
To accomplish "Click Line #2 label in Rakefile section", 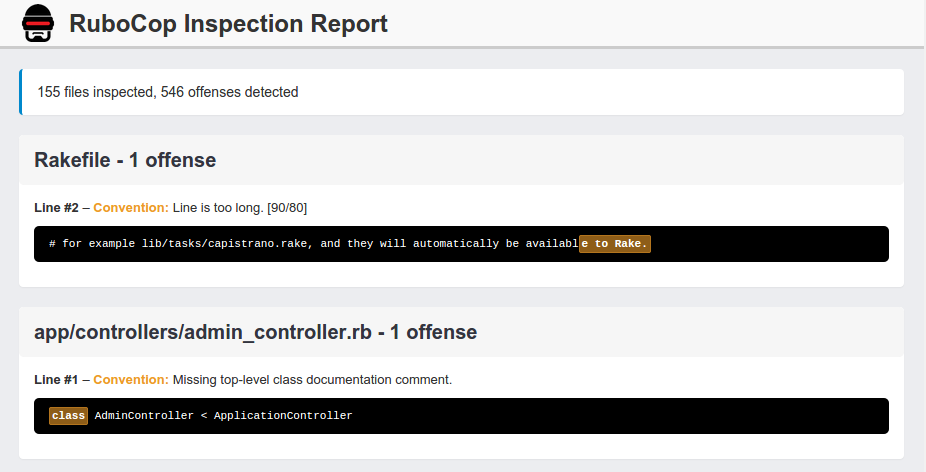I will (56, 208).
